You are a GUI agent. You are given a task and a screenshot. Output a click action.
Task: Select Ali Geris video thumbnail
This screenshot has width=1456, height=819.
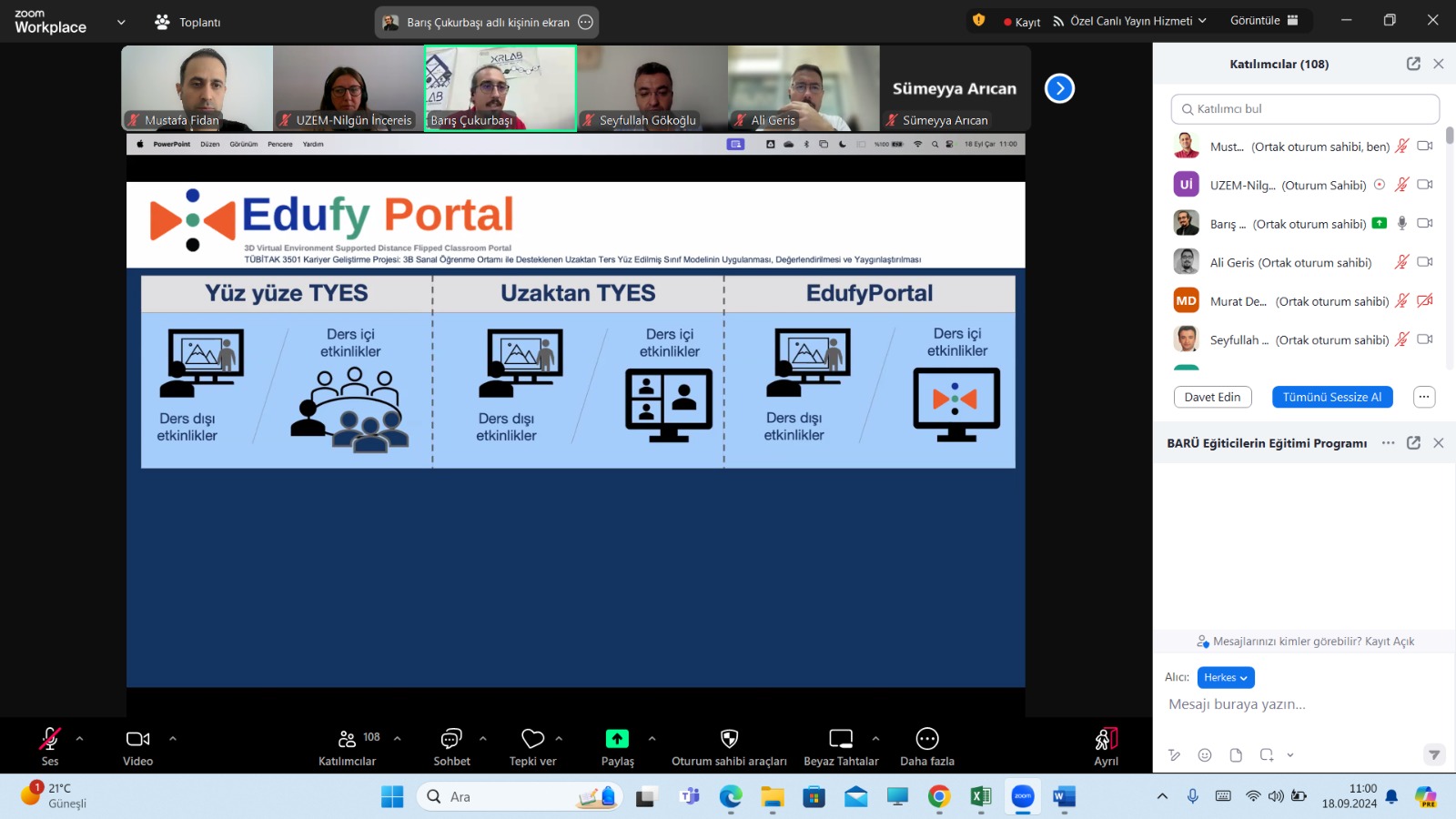tap(804, 88)
